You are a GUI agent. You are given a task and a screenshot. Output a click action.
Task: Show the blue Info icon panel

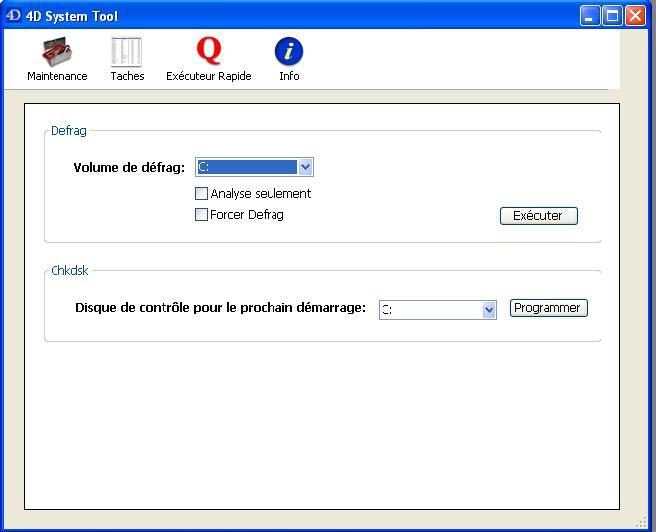point(289,51)
